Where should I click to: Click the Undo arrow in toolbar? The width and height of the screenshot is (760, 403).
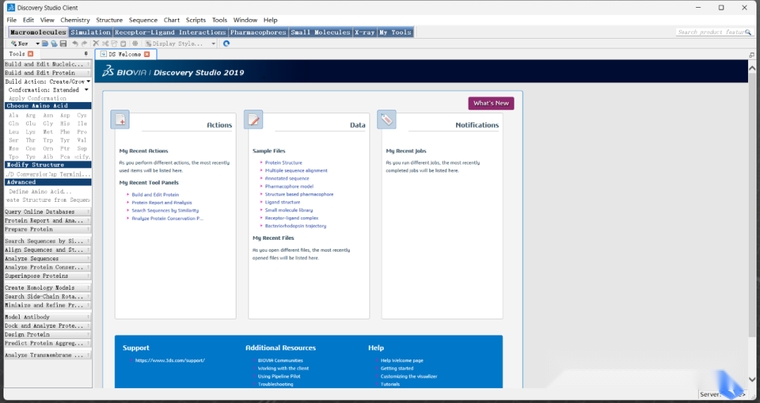click(x=75, y=44)
